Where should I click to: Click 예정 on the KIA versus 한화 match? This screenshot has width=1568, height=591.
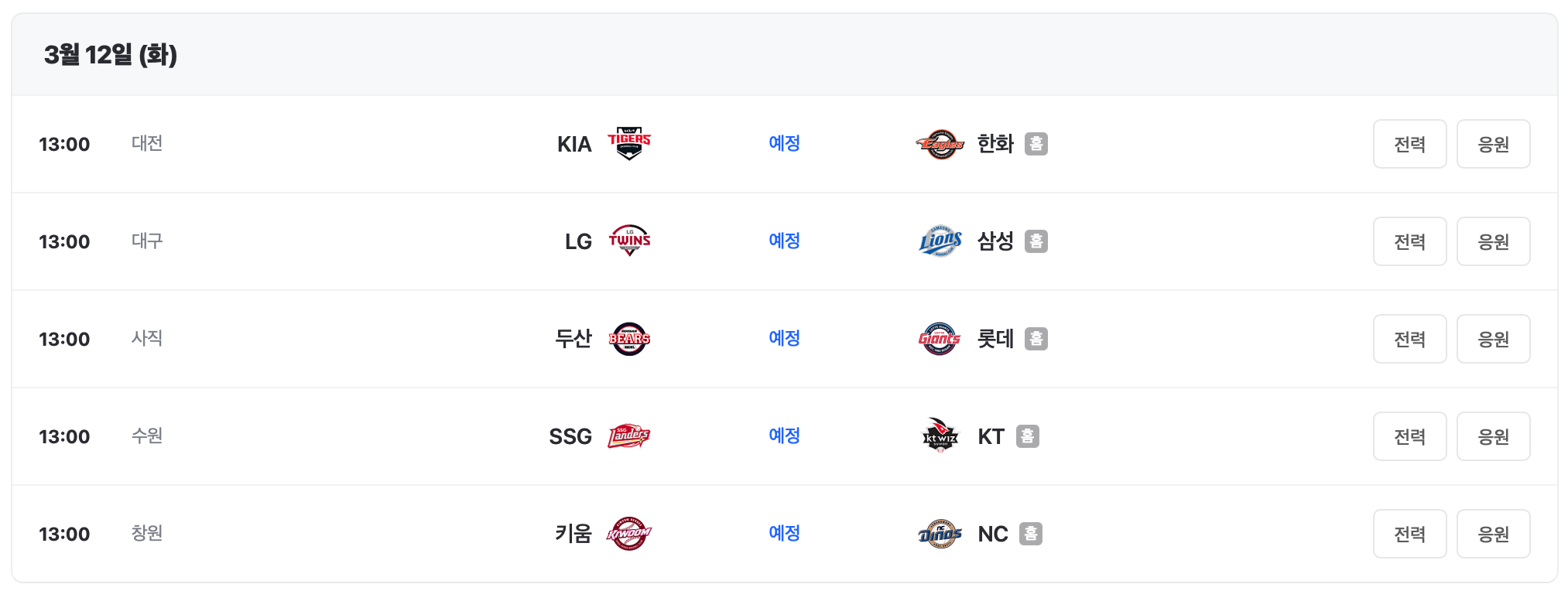click(784, 143)
